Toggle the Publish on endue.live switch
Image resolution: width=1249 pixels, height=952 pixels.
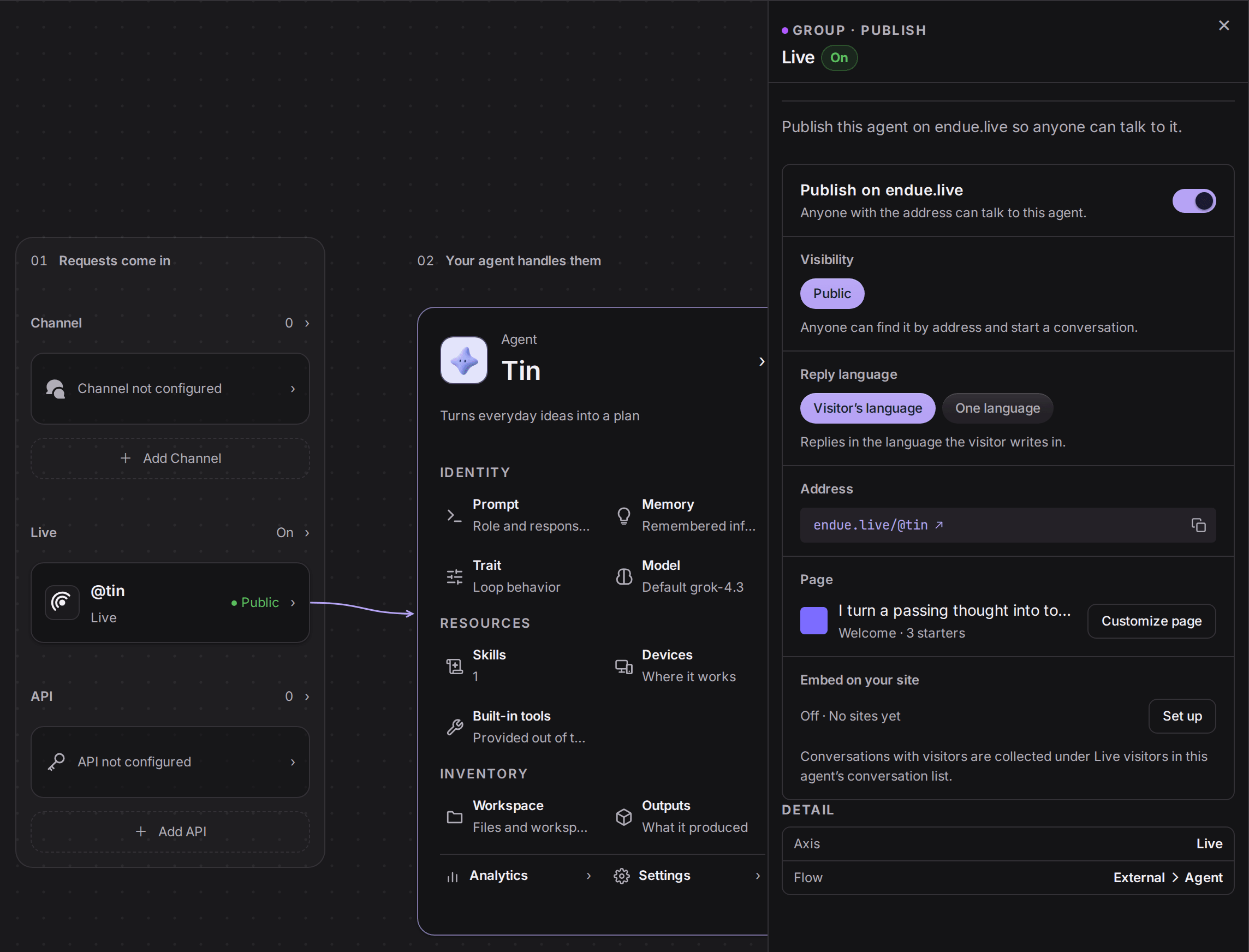(x=1193, y=200)
